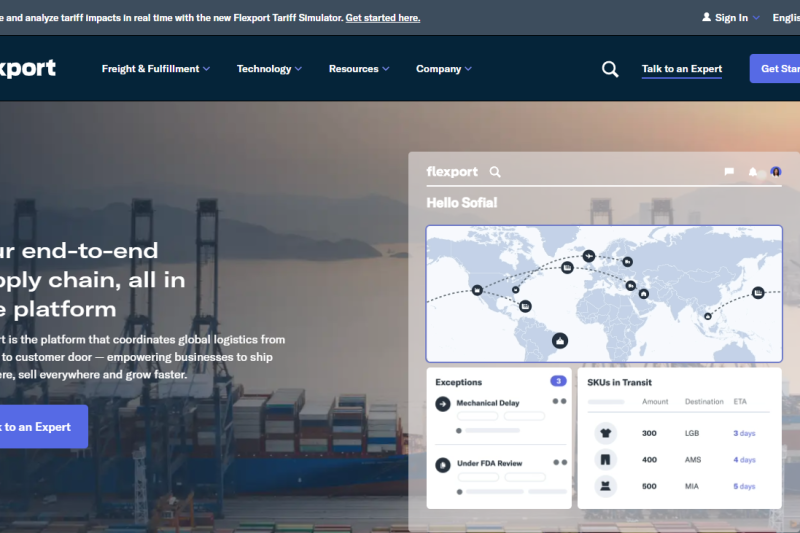Click the Get Started button

click(x=774, y=68)
